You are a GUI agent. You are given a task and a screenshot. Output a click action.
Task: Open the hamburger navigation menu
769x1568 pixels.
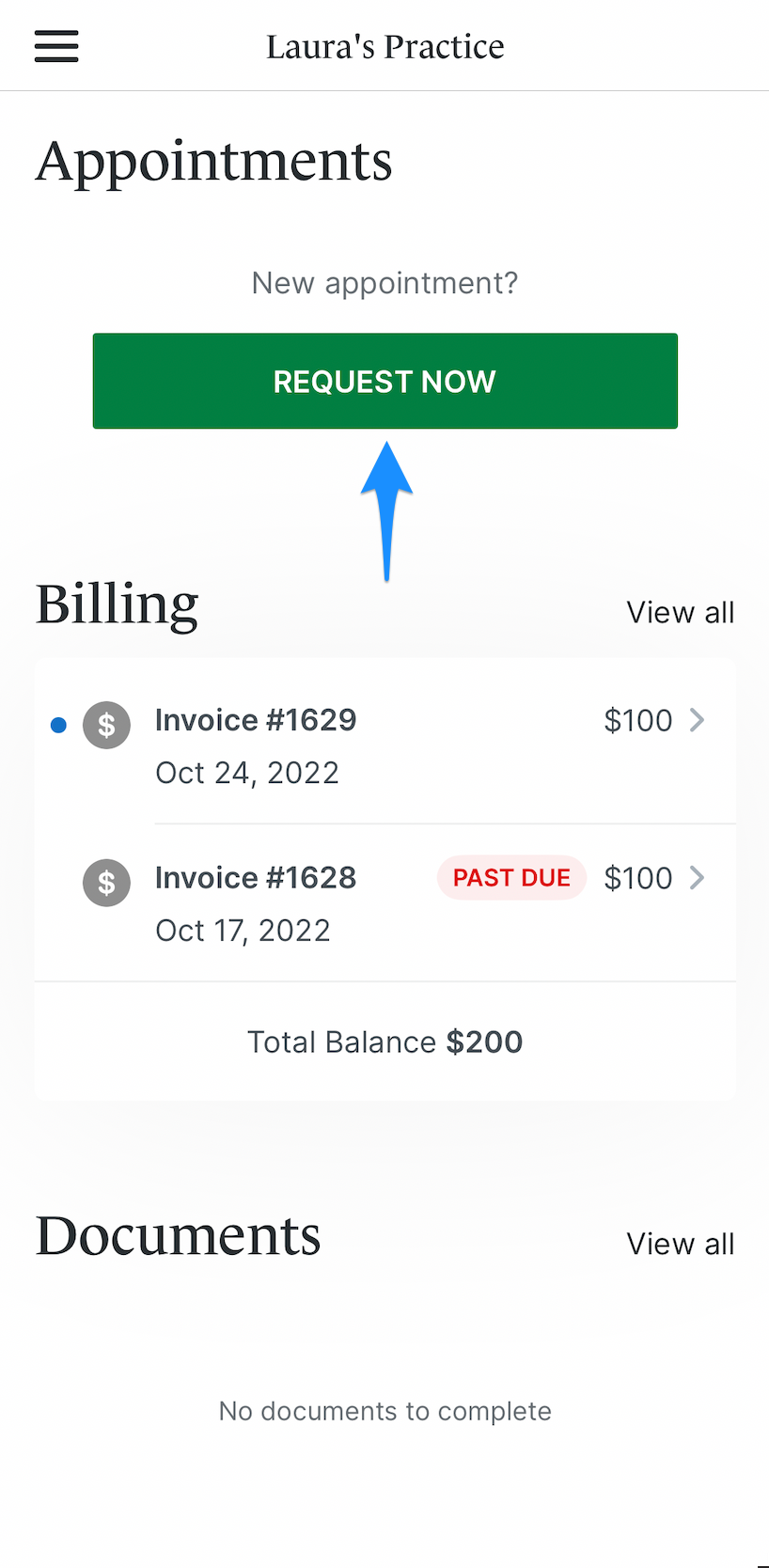click(x=55, y=45)
